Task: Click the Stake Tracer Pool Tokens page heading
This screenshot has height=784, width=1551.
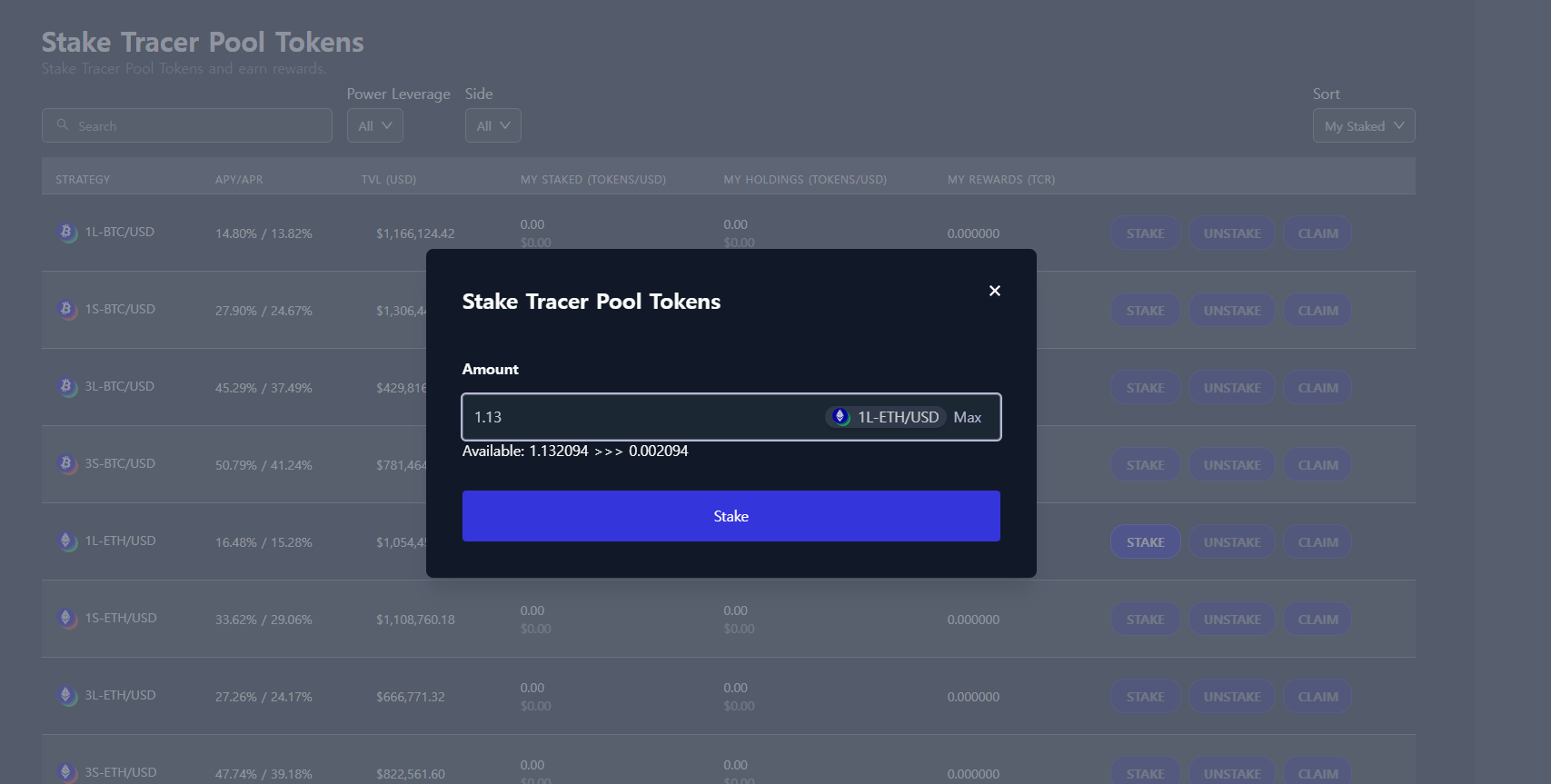Action: coord(203,42)
